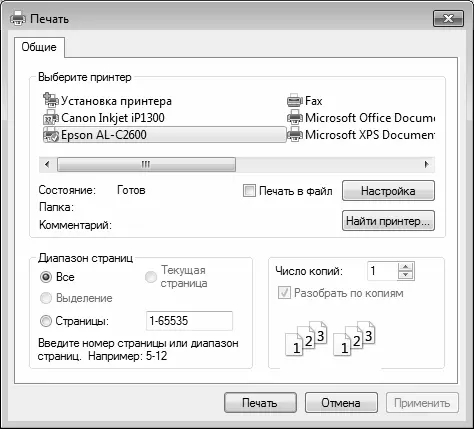Click the collate pages preview image
Image resolution: width=474 pixels, height=429 pixels.
[x=330, y=338]
